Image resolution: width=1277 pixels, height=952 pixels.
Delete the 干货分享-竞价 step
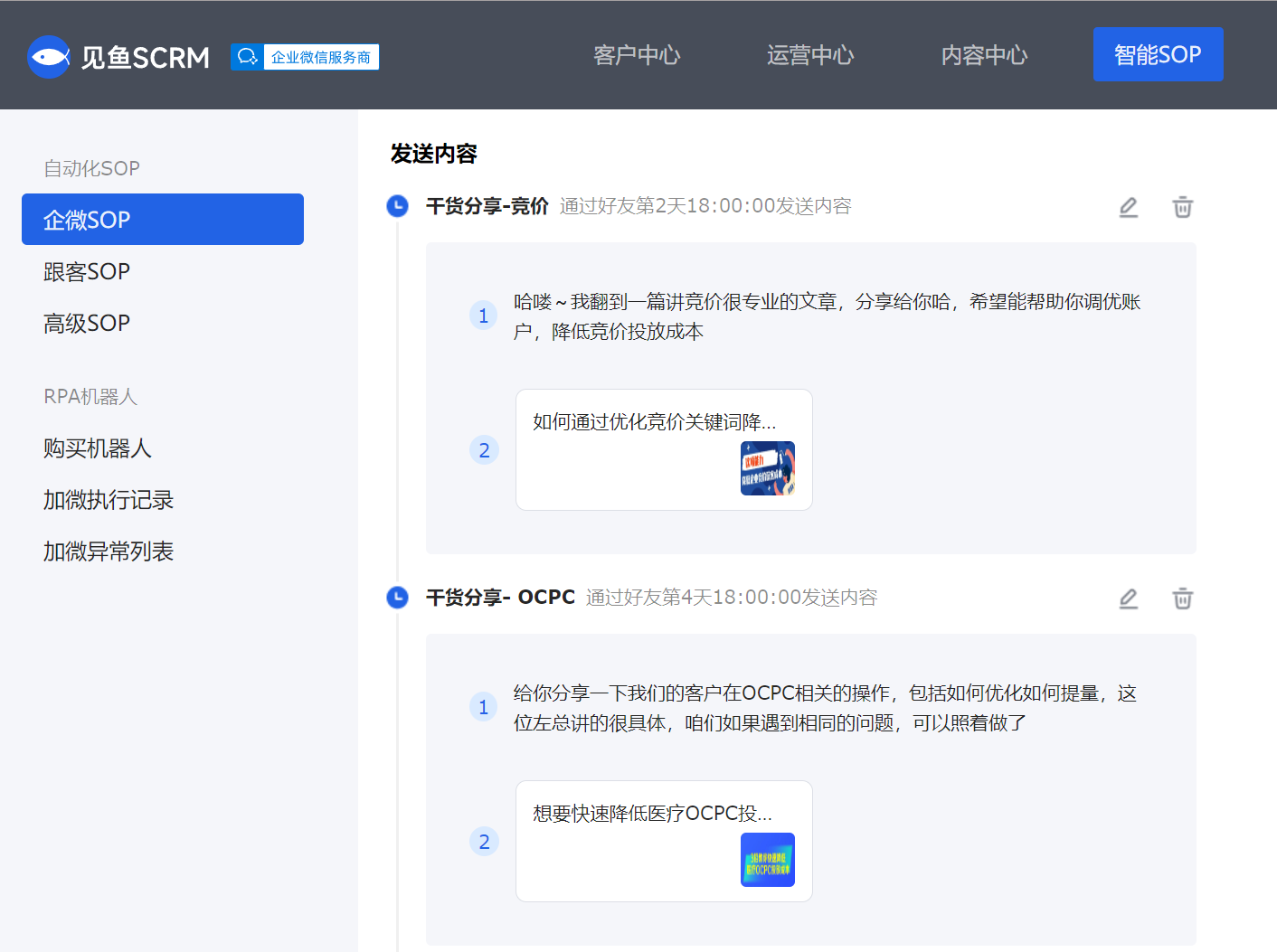1182,207
